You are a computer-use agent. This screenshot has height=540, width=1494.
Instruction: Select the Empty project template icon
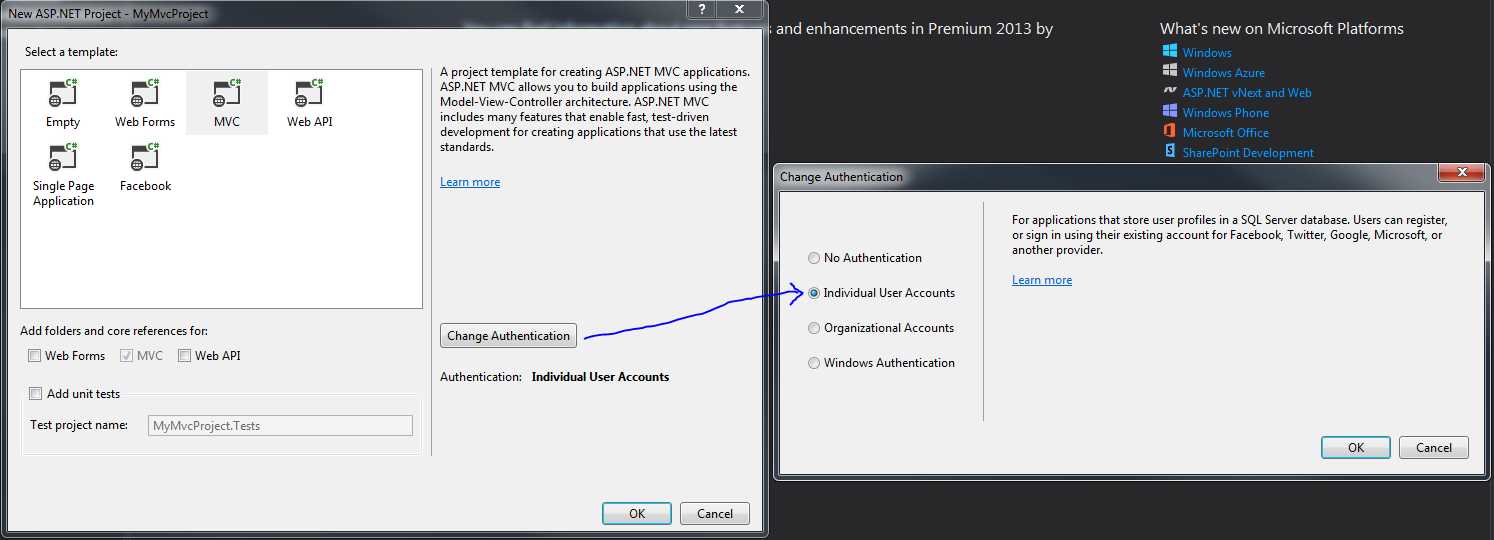pyautogui.click(x=63, y=94)
